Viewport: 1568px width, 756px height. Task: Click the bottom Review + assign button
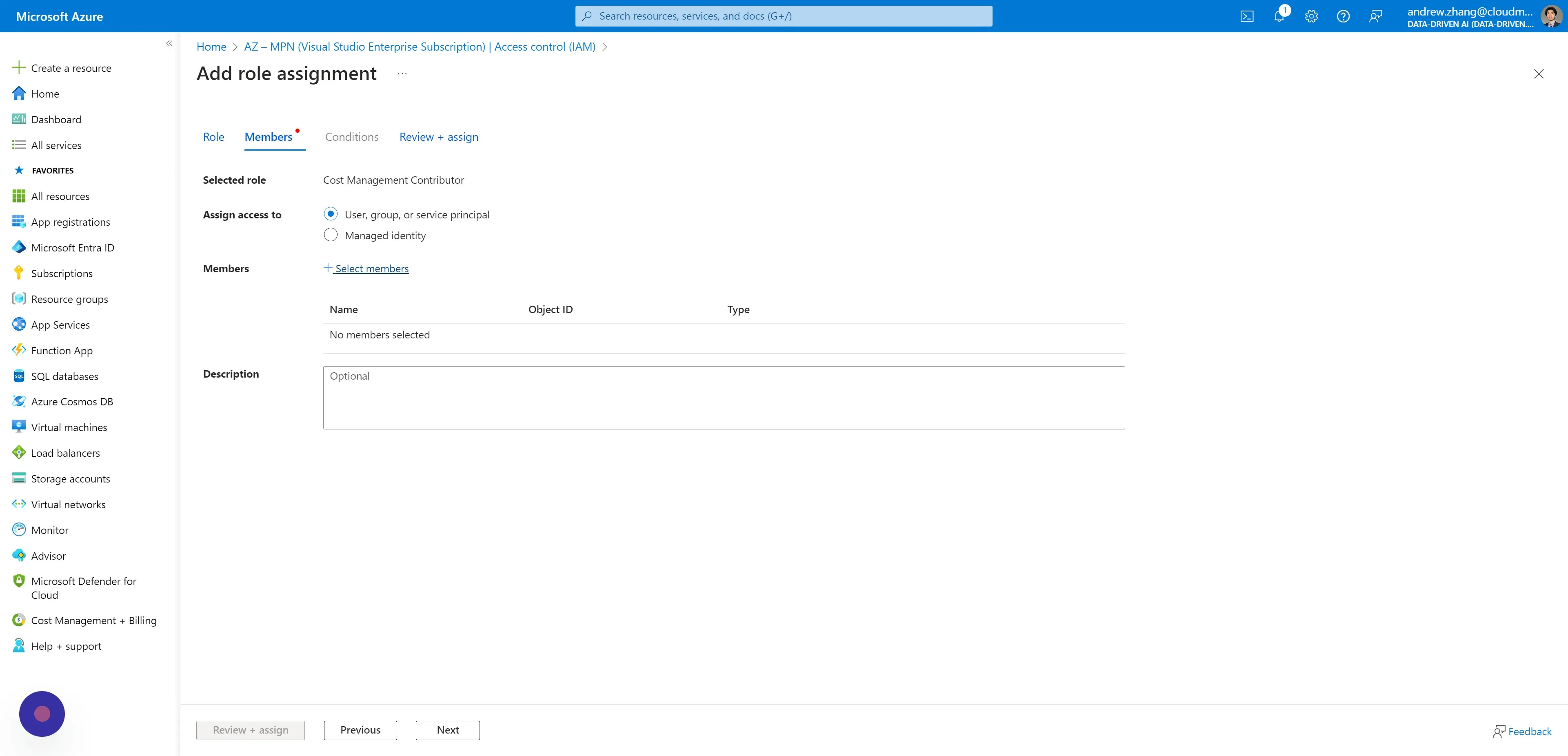pyautogui.click(x=251, y=730)
